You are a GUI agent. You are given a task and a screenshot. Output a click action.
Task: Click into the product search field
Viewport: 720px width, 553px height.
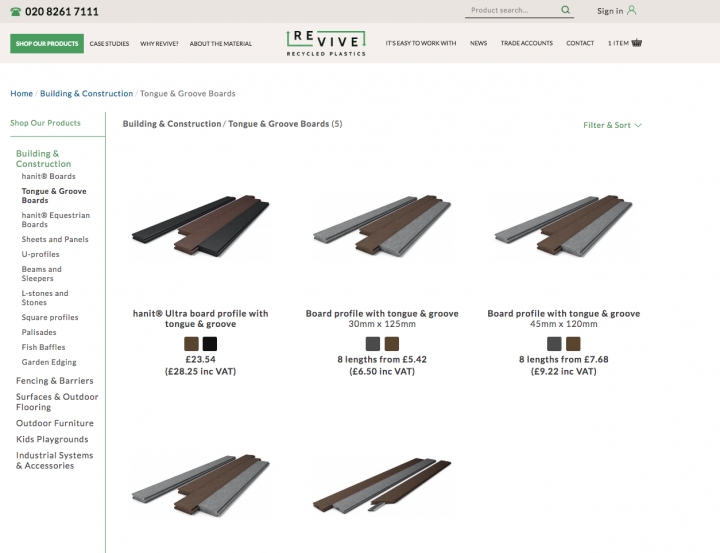[512, 11]
